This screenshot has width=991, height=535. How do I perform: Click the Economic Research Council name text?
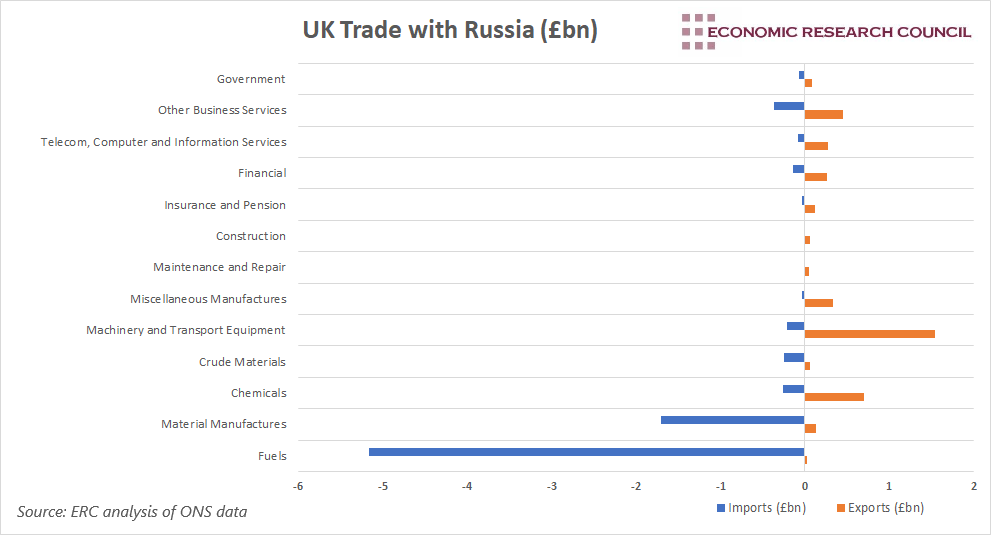coord(839,32)
